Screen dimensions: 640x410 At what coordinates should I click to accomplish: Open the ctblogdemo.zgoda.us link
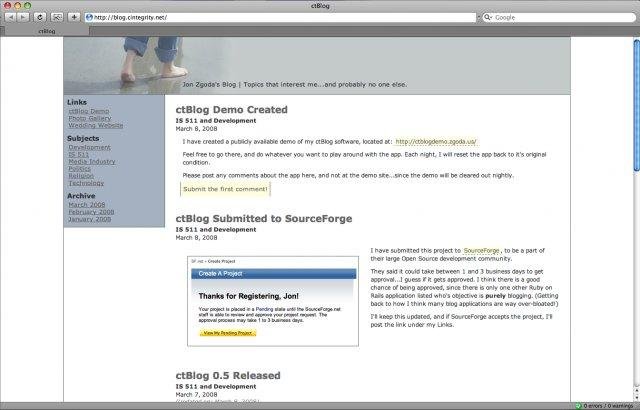click(x=436, y=142)
